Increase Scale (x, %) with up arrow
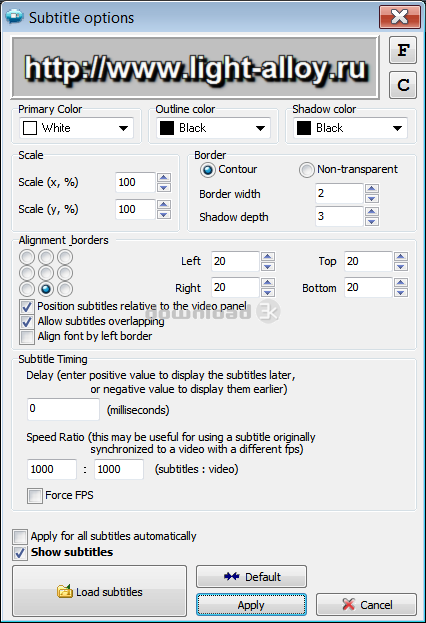Screen dimensions: 426x623 pos(164,178)
